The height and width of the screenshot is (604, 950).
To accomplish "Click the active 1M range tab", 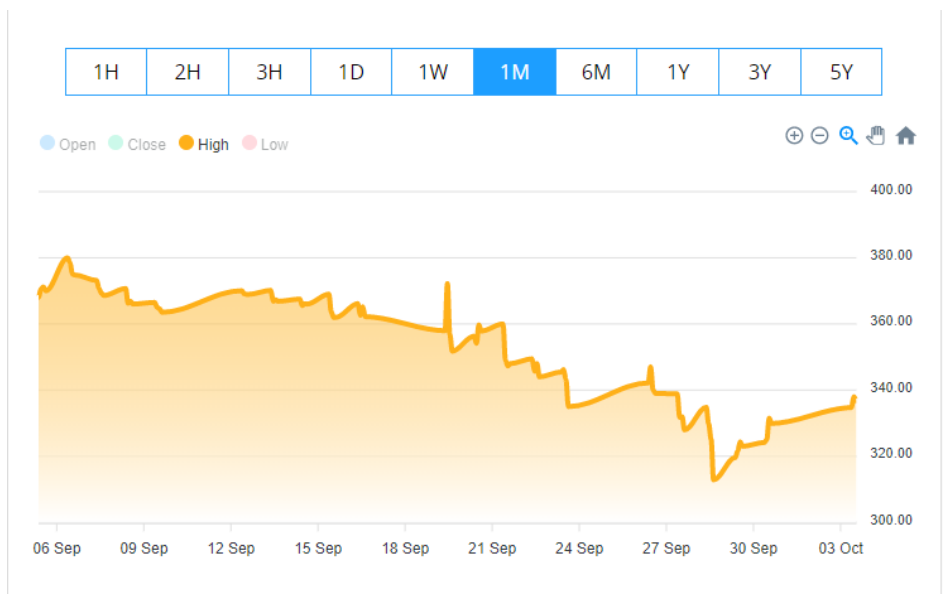I will click(x=515, y=72).
